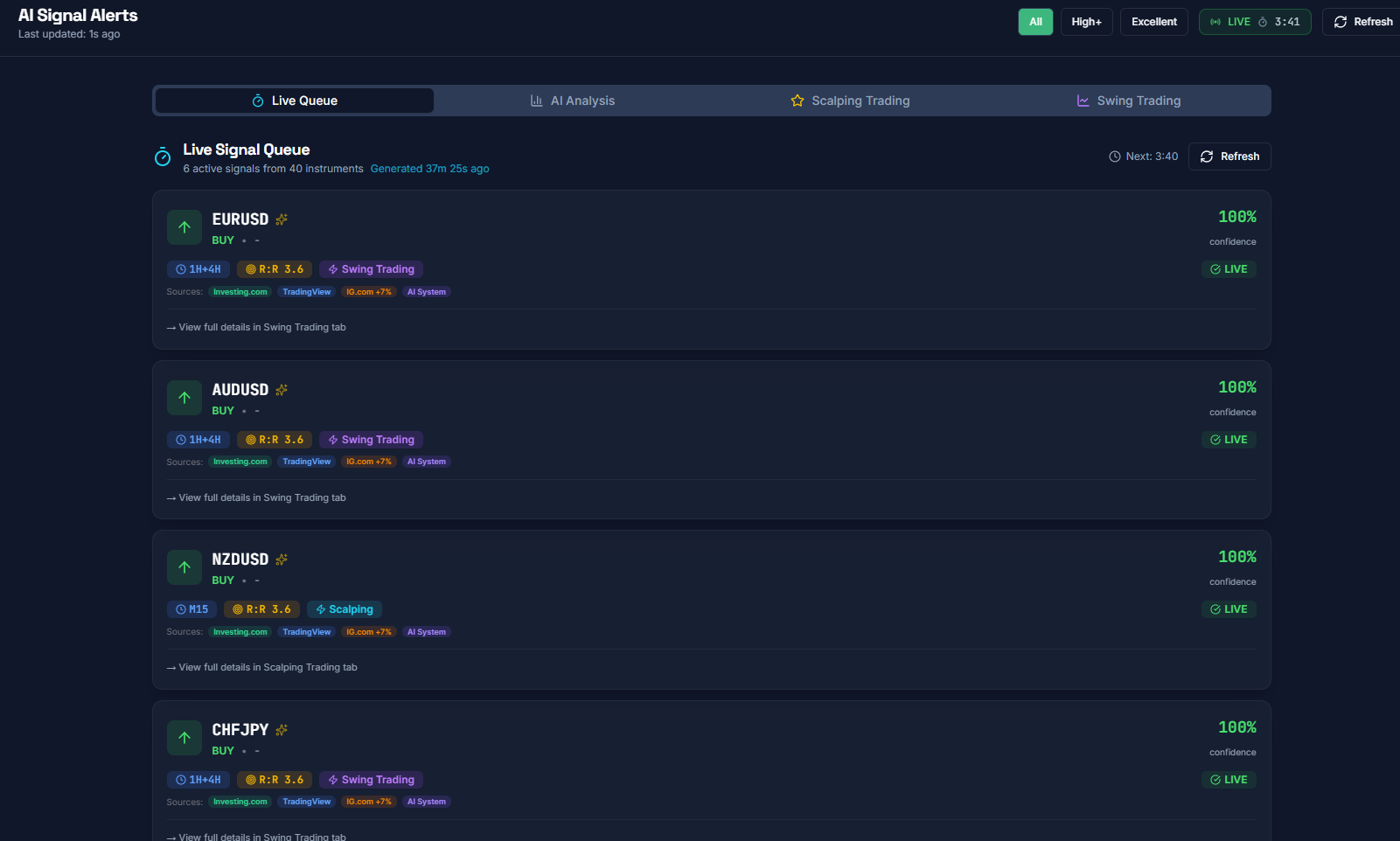Image resolution: width=1400 pixels, height=841 pixels.
Task: Click the NZDUSD LIVE status badge
Action: tap(1229, 609)
